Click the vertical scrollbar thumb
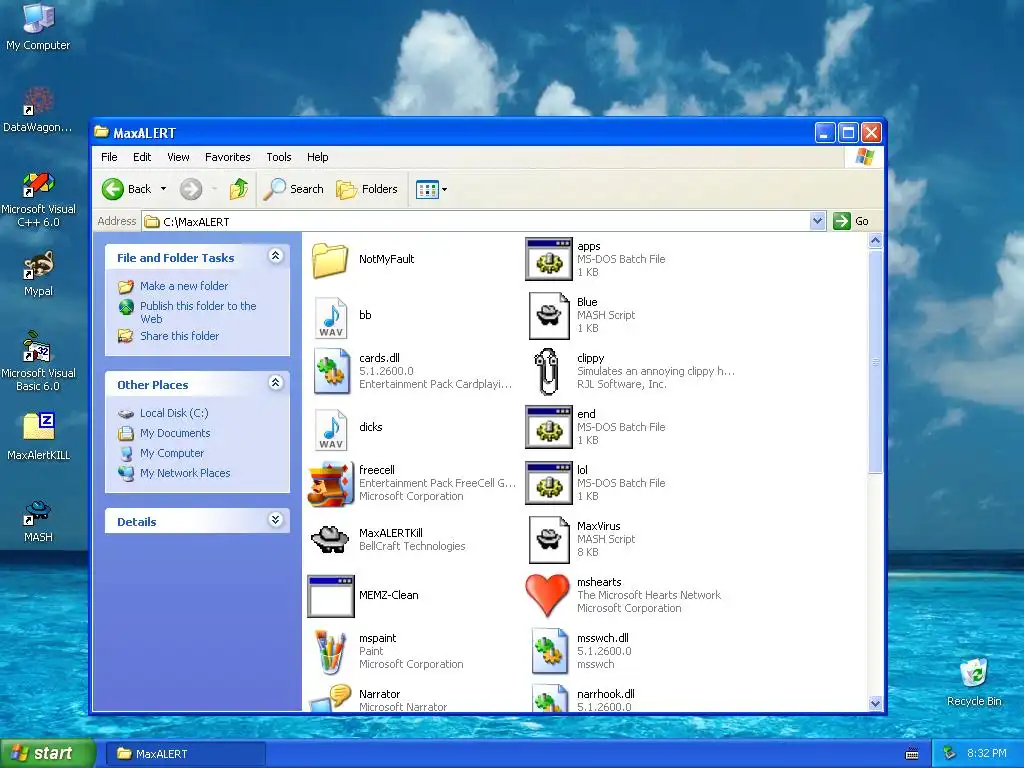 [875, 362]
